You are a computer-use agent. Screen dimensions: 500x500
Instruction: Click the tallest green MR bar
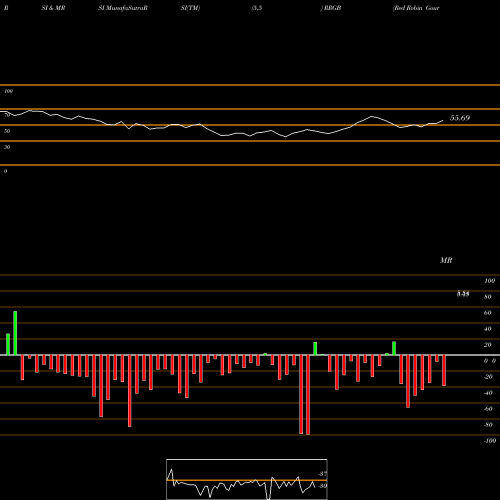pyautogui.click(x=15, y=333)
